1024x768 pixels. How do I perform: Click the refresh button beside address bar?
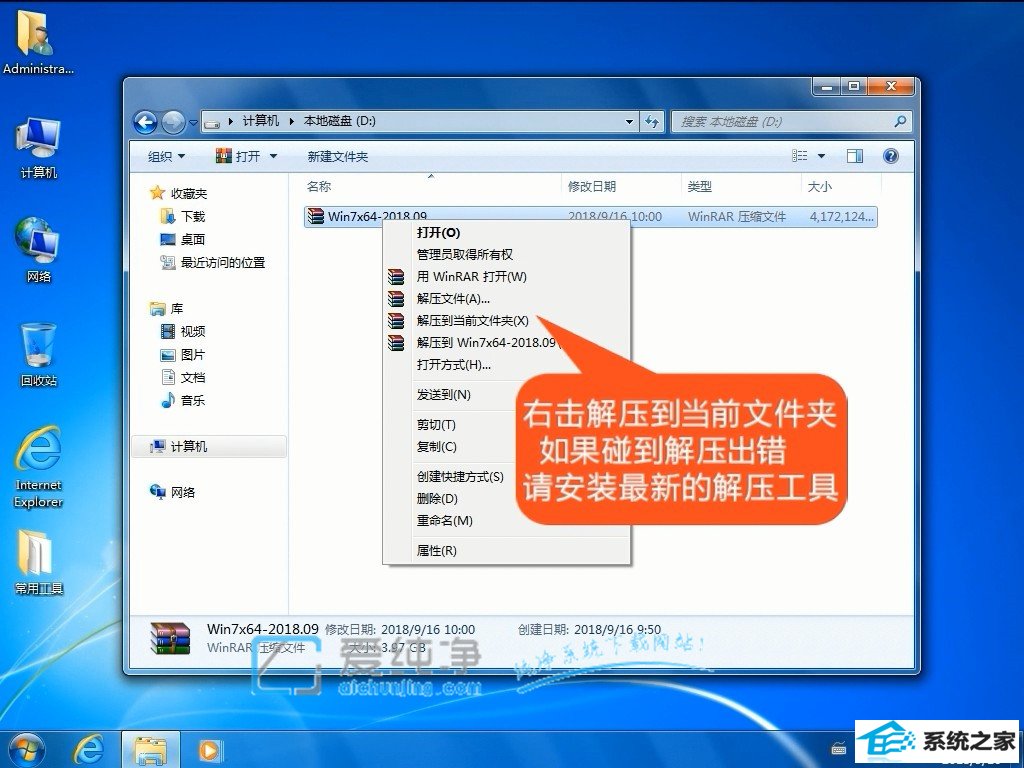pos(652,122)
